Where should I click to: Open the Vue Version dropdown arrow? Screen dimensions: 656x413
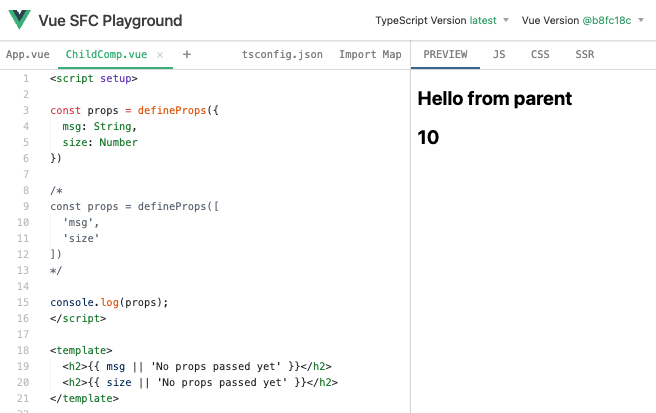pyautogui.click(x=641, y=20)
